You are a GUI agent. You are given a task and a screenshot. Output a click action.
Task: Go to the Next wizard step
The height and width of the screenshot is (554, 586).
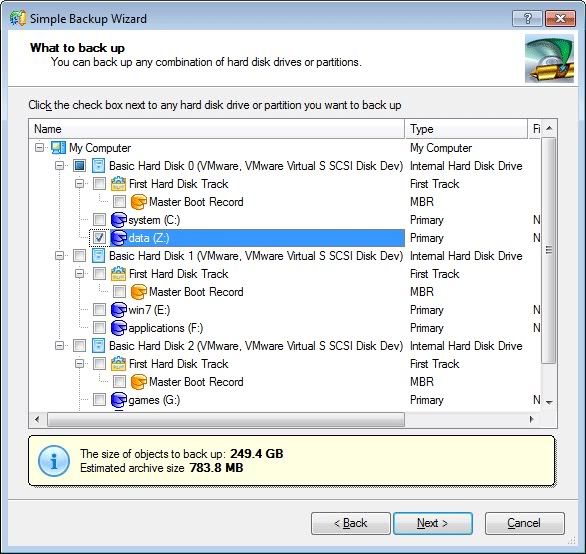pos(433,523)
